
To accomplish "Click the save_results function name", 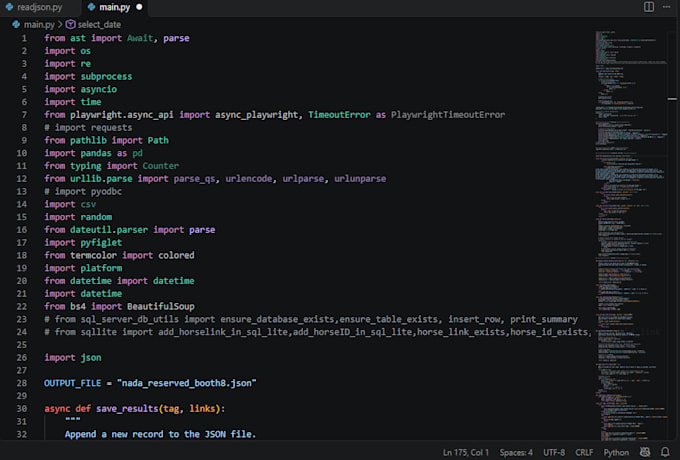I will 127,409.
